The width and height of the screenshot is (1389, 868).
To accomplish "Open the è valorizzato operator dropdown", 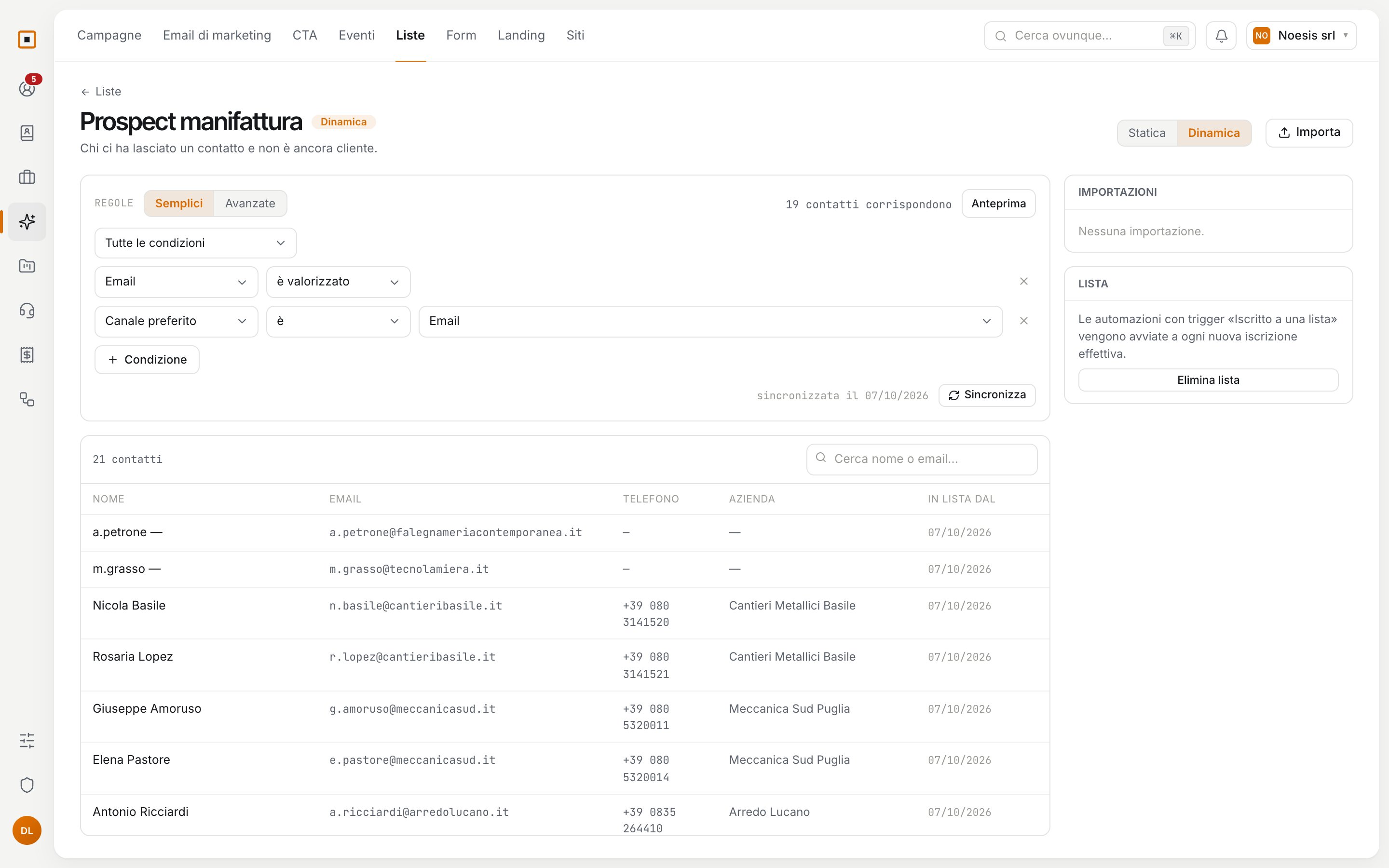I will point(339,282).
